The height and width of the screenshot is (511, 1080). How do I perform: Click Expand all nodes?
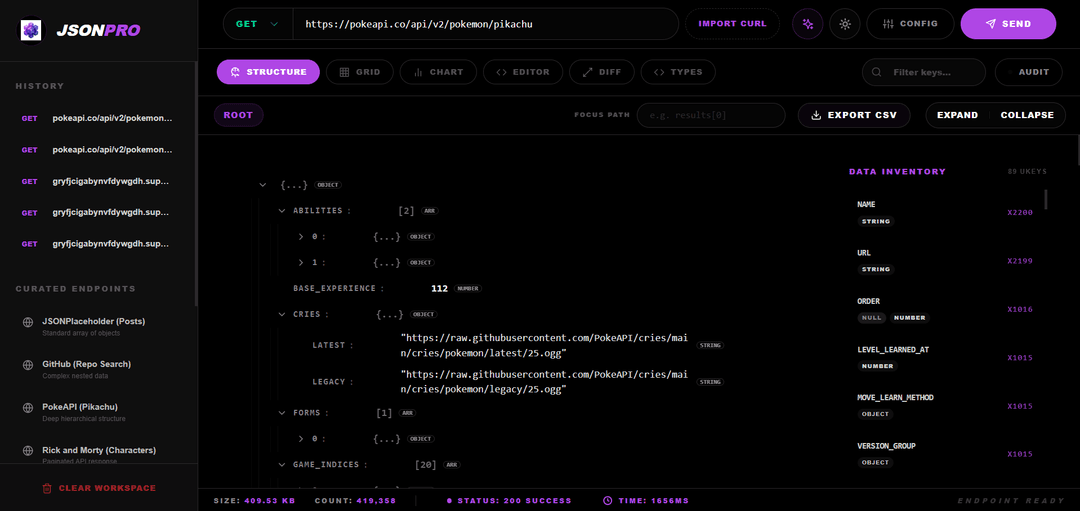[x=957, y=115]
